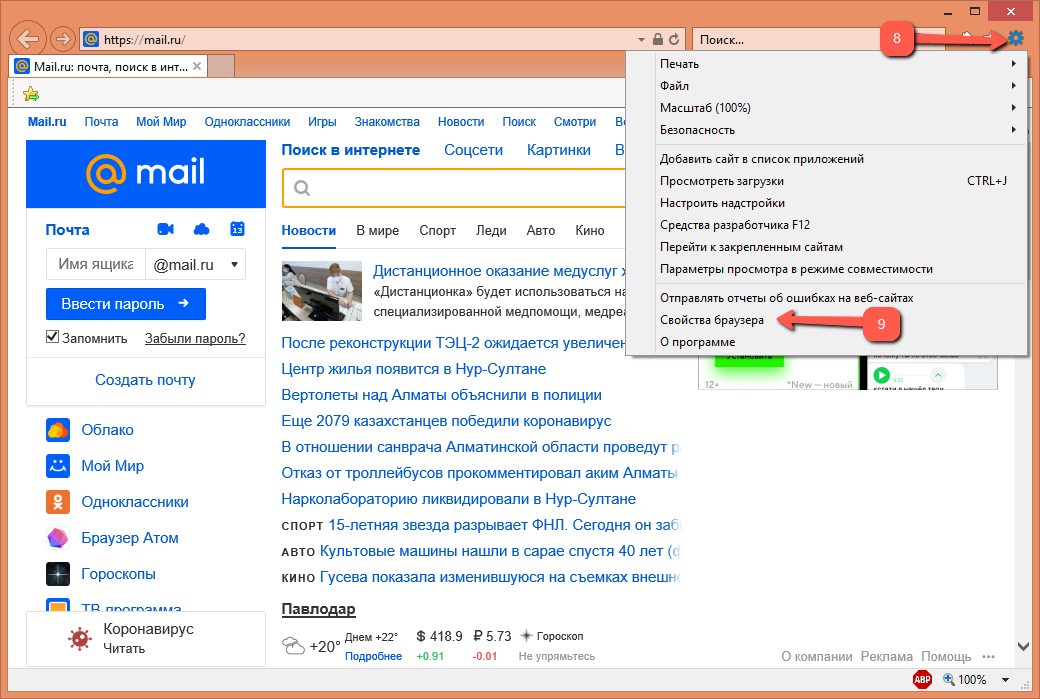Click the news photo thumbnail

tap(322, 291)
